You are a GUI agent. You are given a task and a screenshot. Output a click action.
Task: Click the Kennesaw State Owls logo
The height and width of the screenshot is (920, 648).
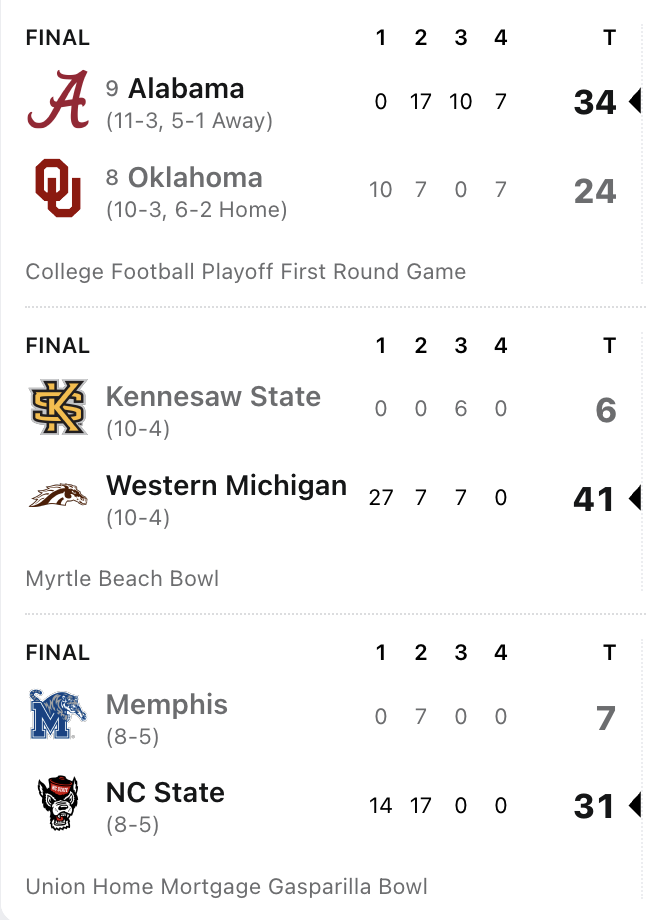coord(59,408)
